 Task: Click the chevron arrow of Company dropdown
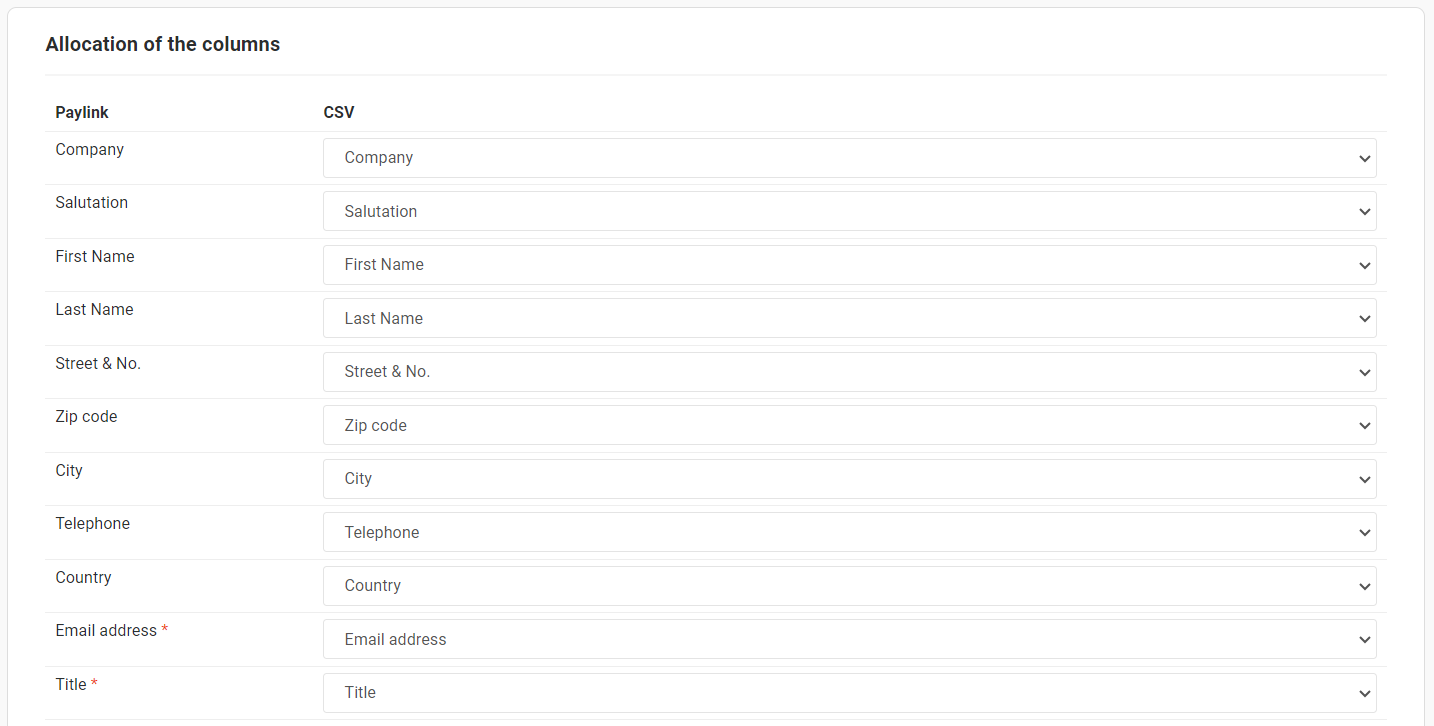(x=1365, y=158)
